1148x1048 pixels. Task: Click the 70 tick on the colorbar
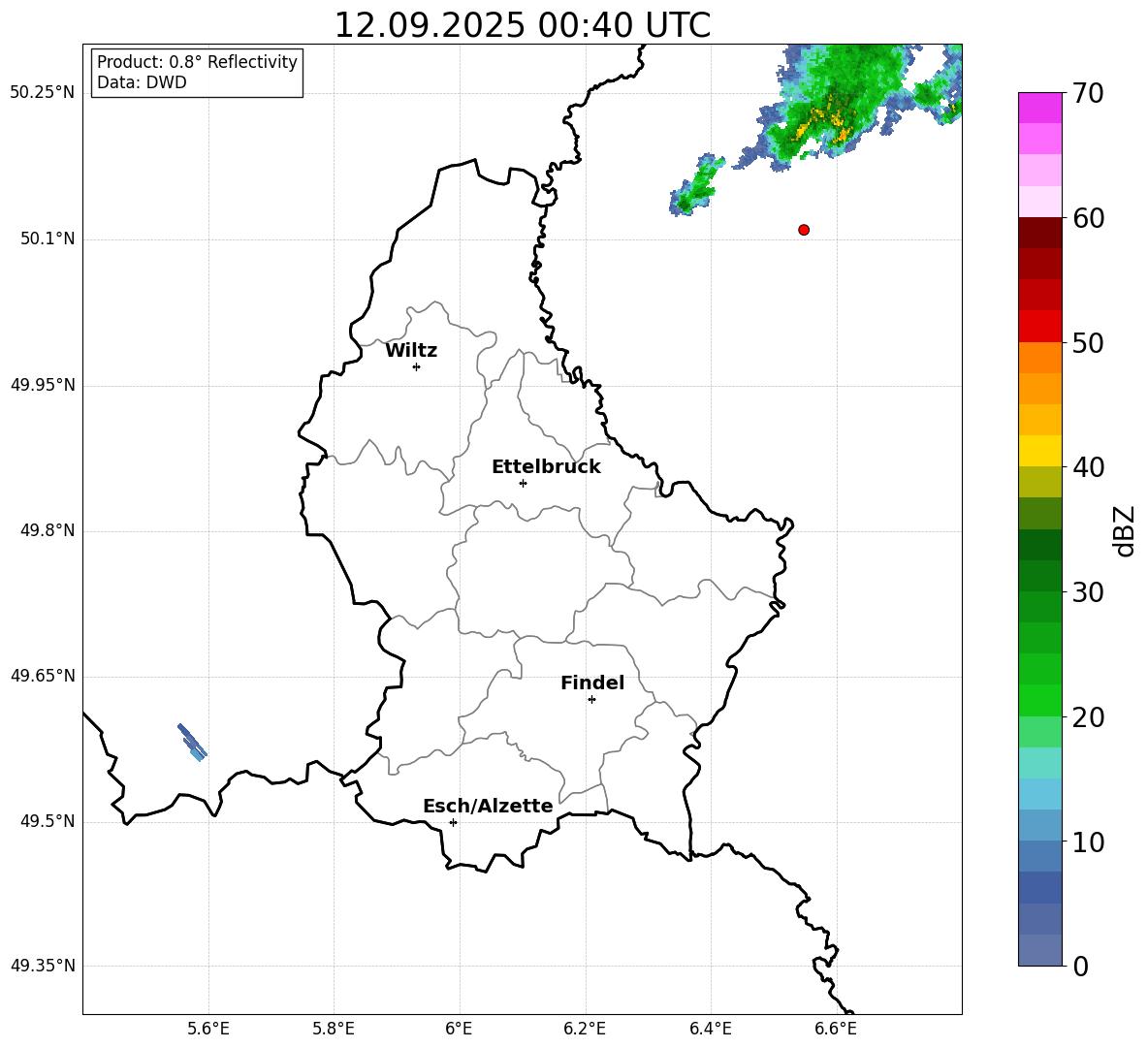[x=1088, y=93]
